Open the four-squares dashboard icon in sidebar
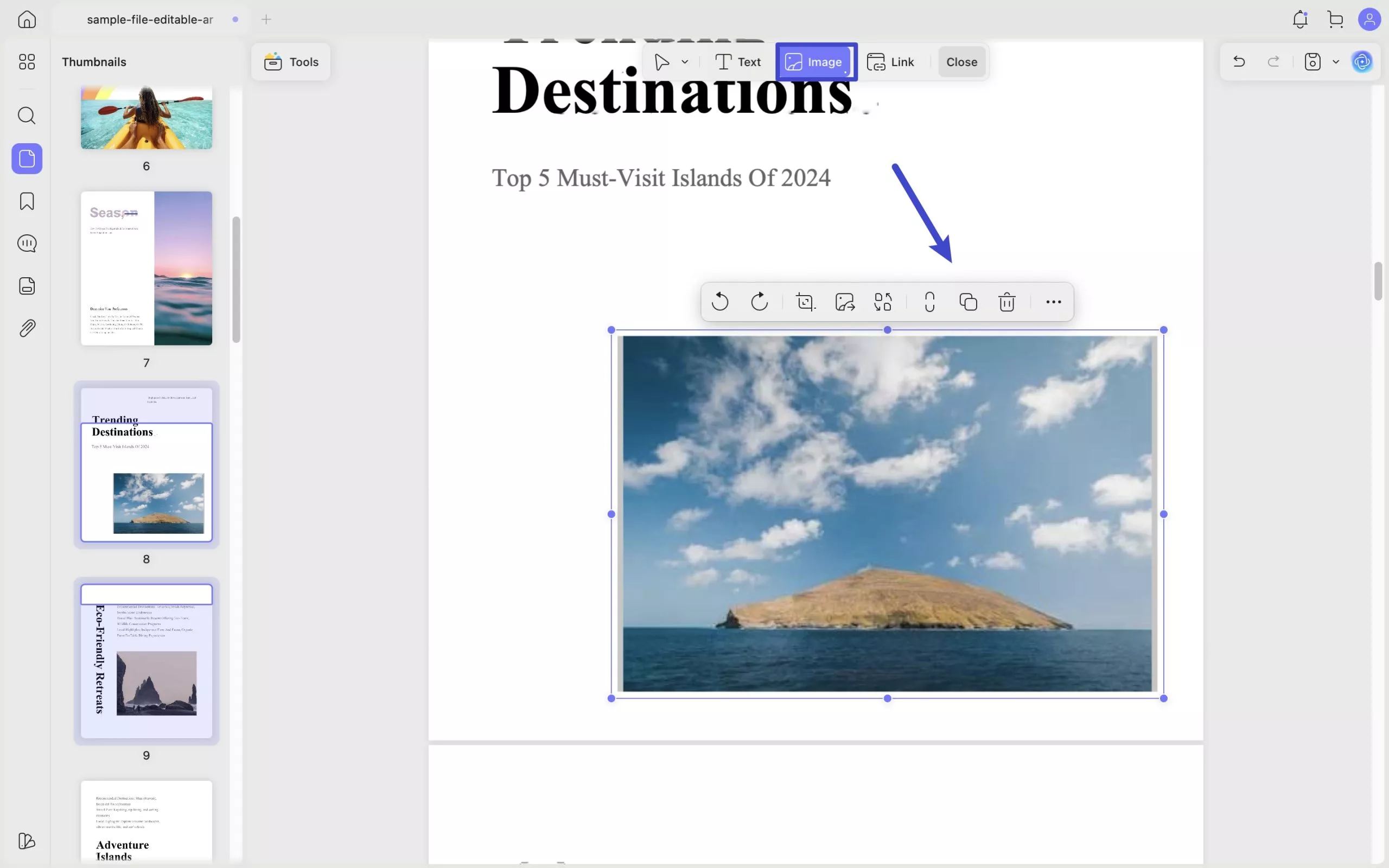 [x=27, y=61]
